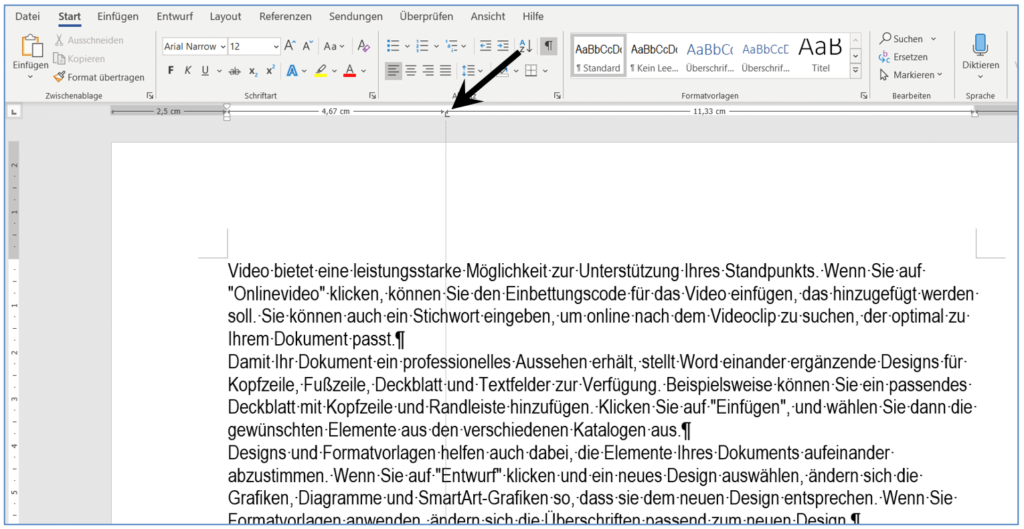1024x529 pixels.
Task: Open Formatvorlagen dialog launcher
Action: (x=864, y=96)
